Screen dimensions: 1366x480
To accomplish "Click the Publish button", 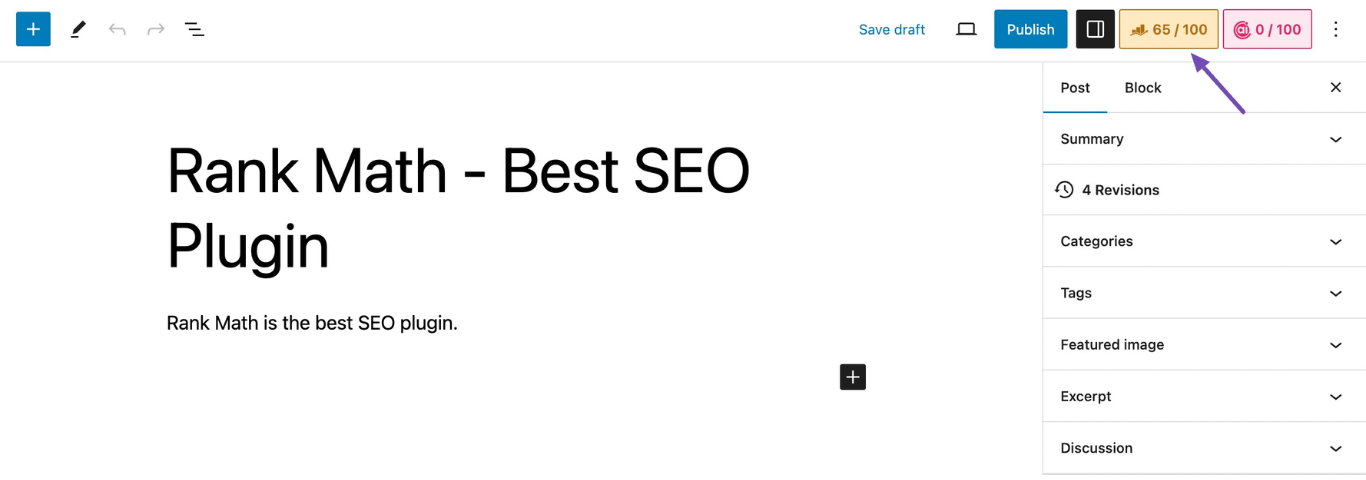I will (x=1030, y=30).
